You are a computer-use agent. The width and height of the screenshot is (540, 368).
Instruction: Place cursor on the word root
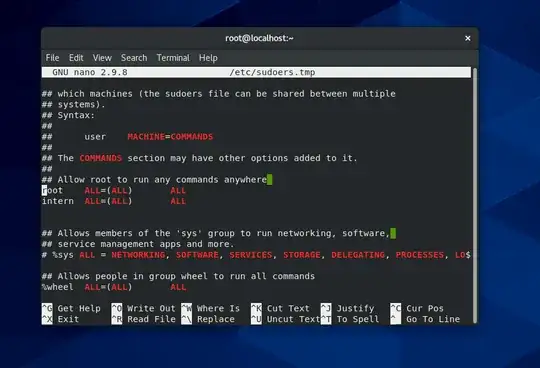coord(52,190)
